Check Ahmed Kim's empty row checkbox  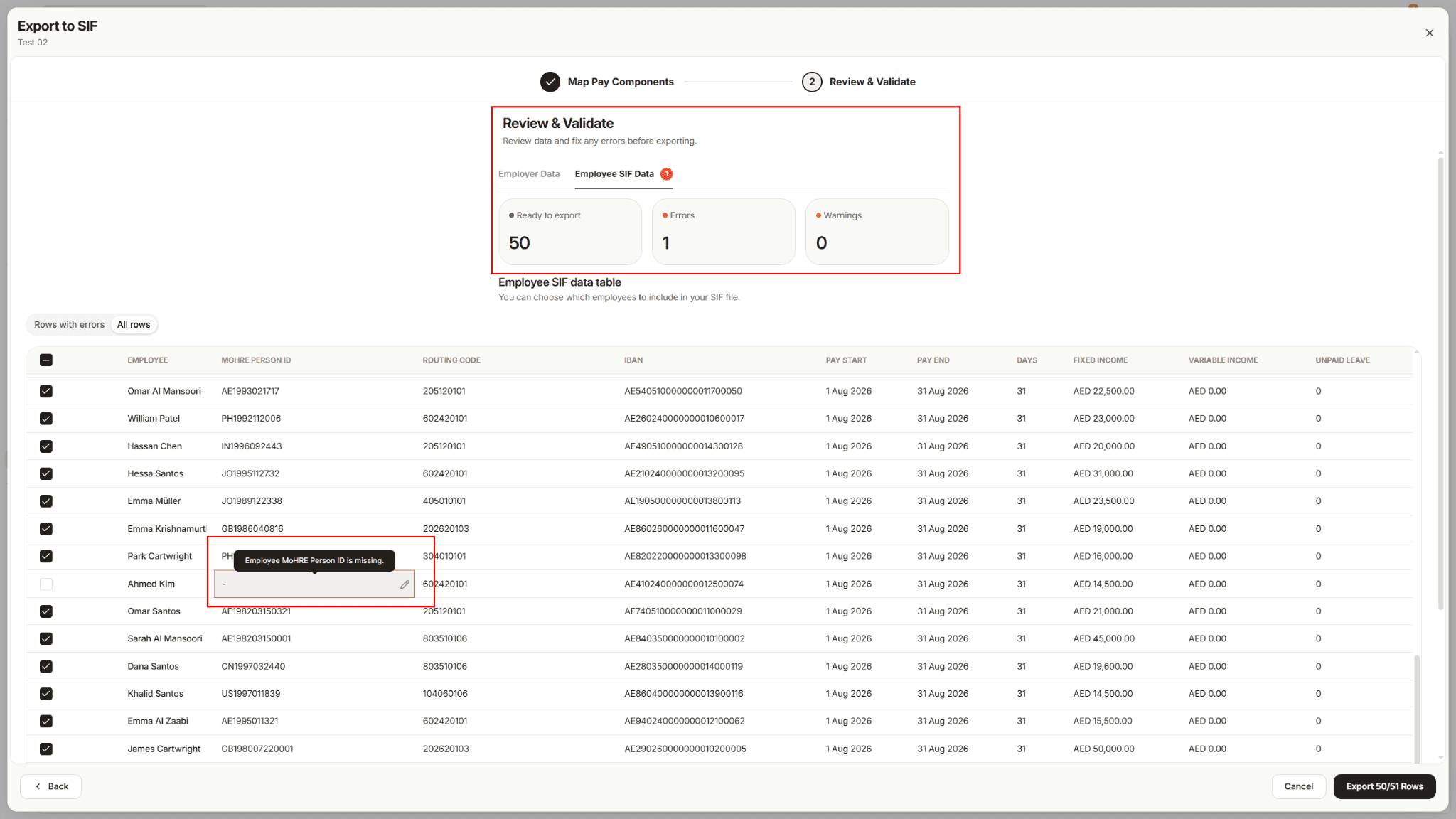(46, 584)
